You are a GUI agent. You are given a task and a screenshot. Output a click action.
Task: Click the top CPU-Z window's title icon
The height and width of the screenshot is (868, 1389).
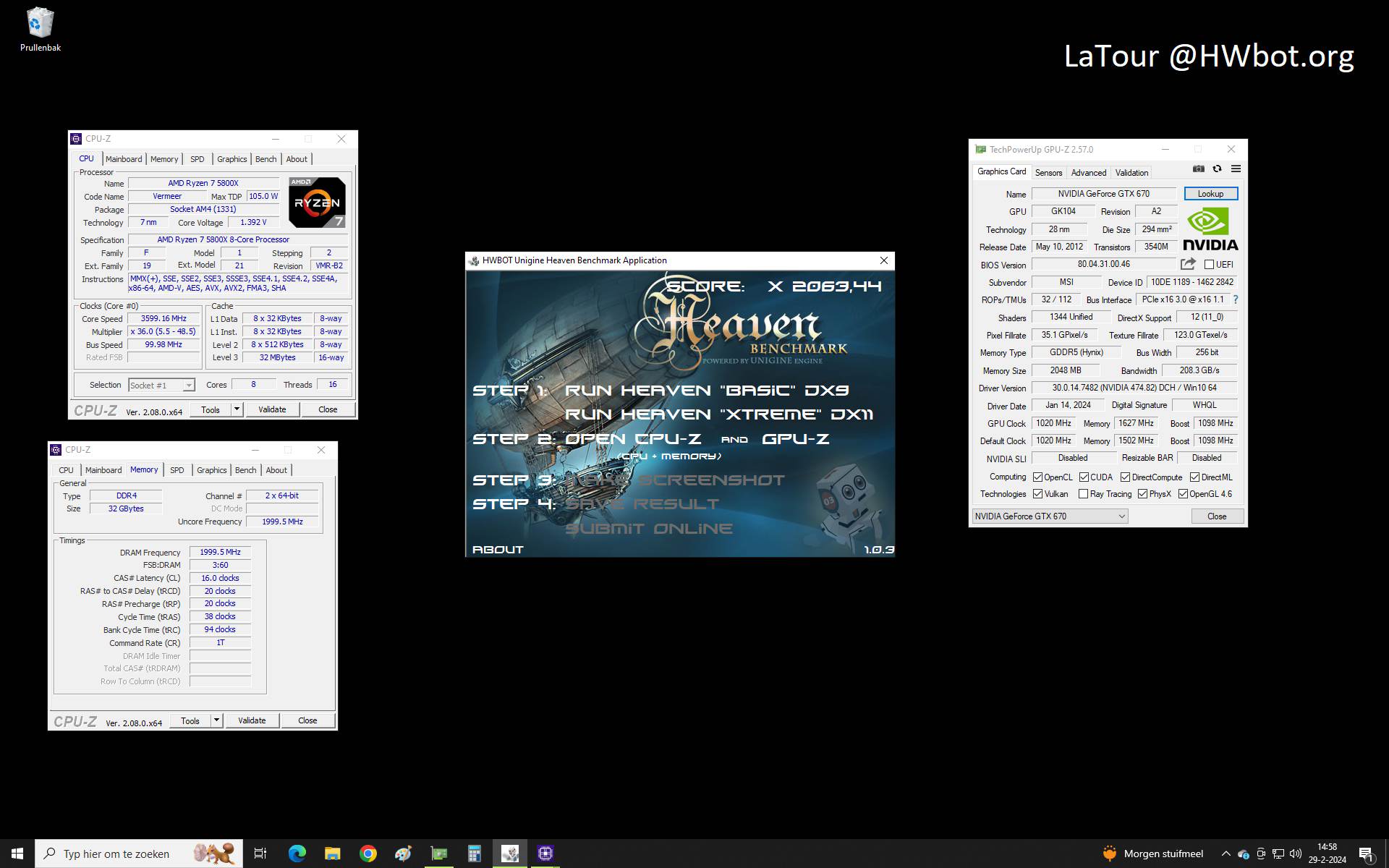[x=76, y=139]
